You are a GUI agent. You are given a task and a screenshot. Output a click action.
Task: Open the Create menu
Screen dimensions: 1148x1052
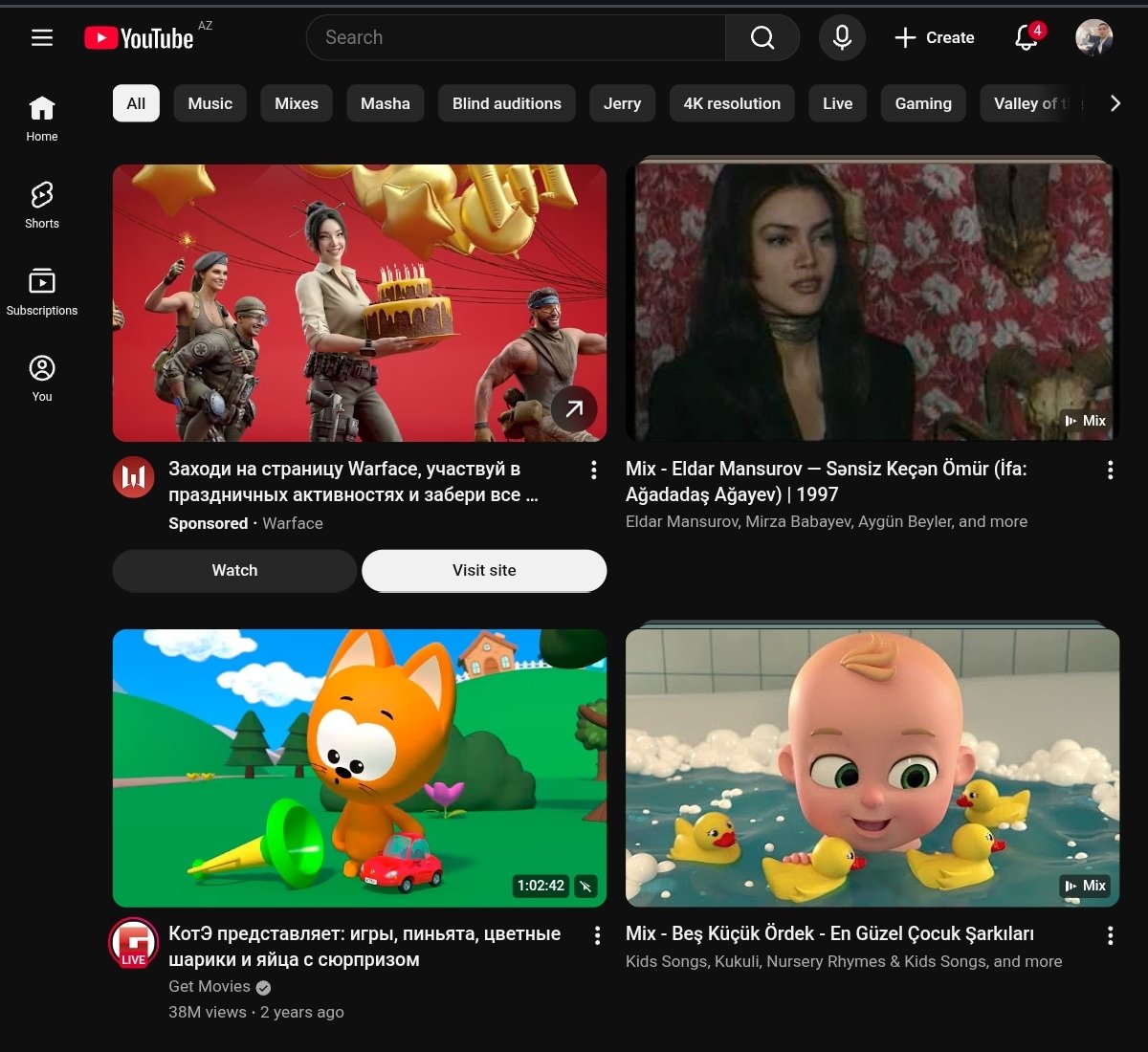coord(934,37)
